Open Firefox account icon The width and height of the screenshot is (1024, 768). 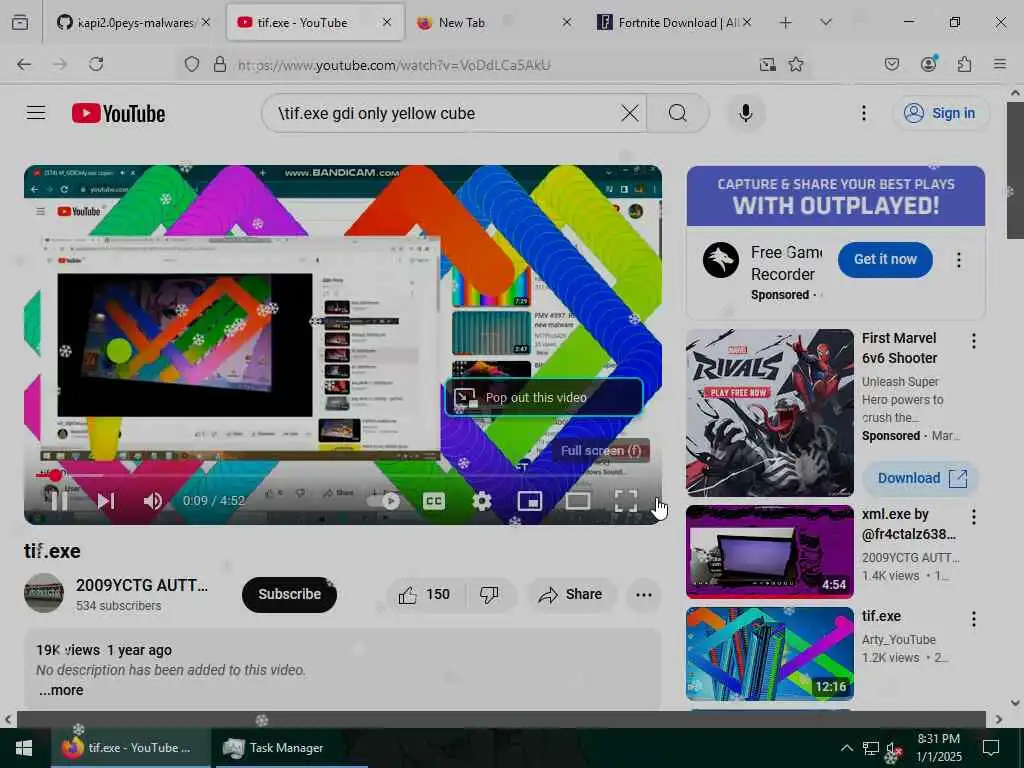pyautogui.click(x=928, y=64)
